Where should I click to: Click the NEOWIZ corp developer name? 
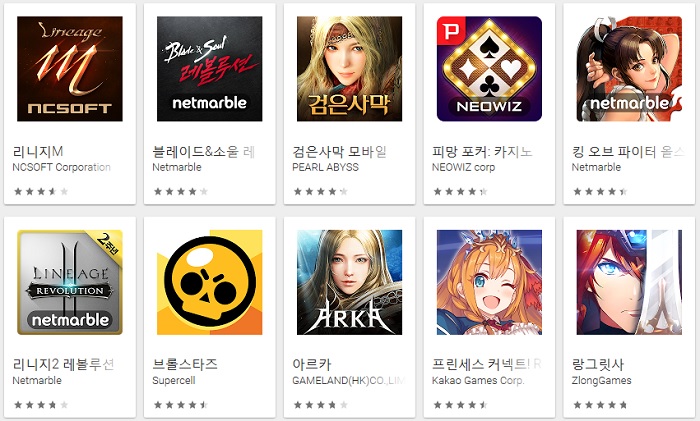[463, 167]
